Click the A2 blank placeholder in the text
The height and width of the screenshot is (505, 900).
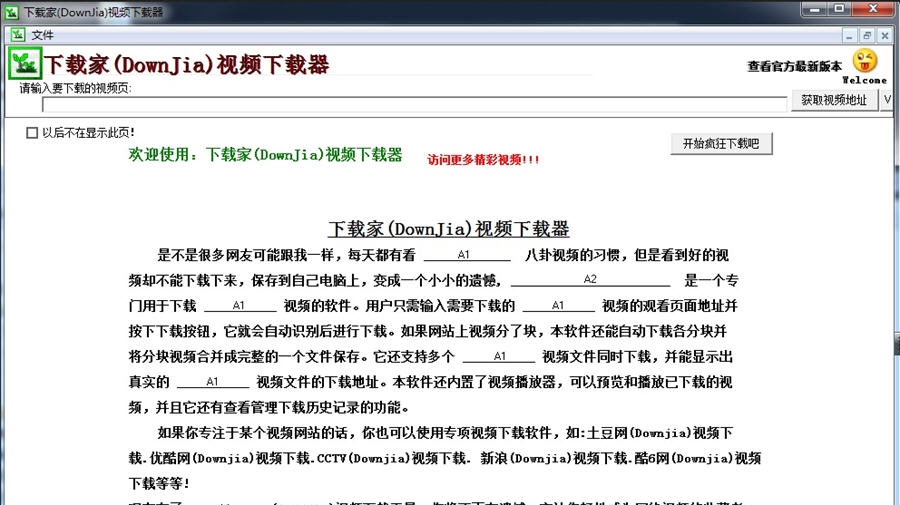point(590,279)
